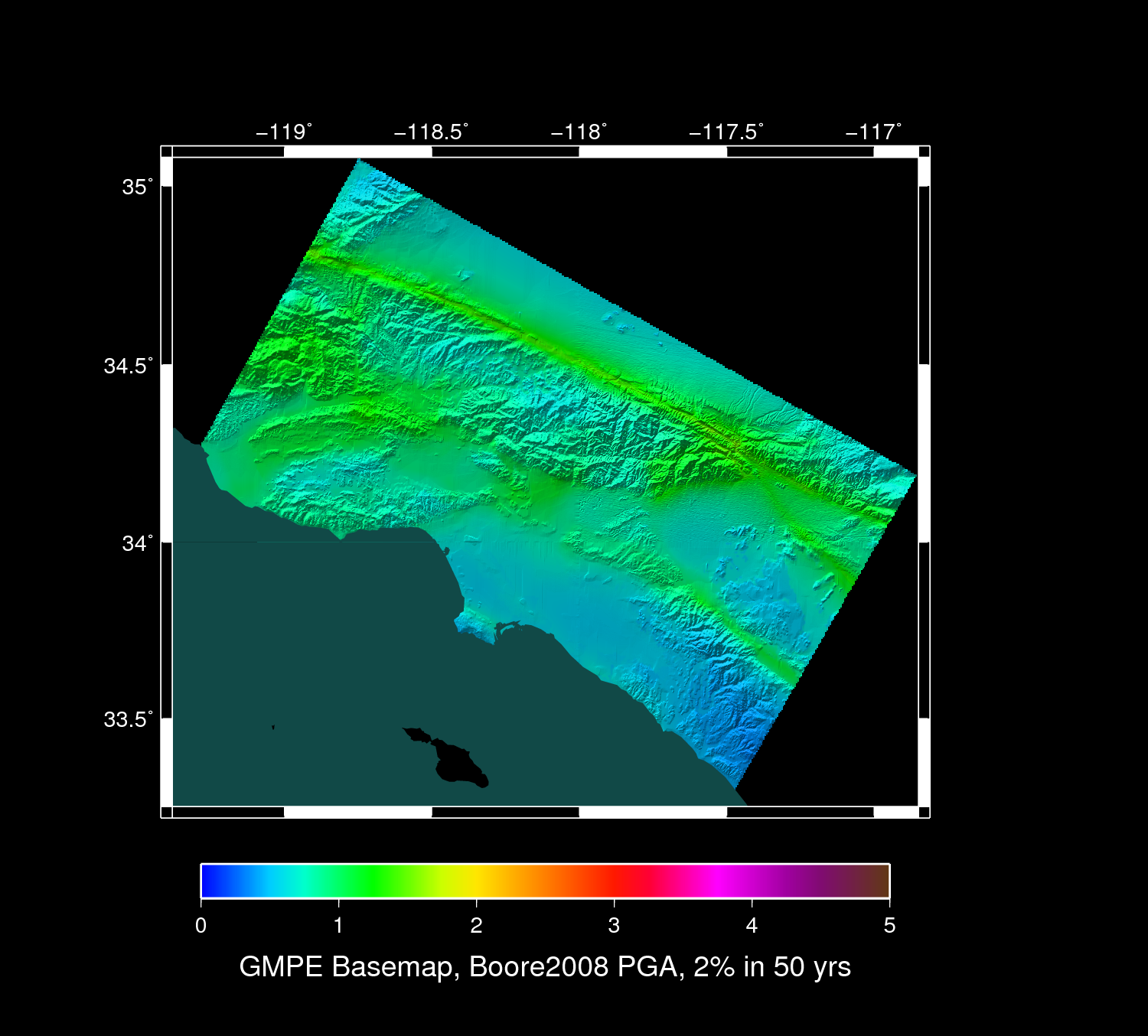Screen dimensions: 1148x1036
Task: Click the colorbar tick label 1
Action: [x=338, y=926]
